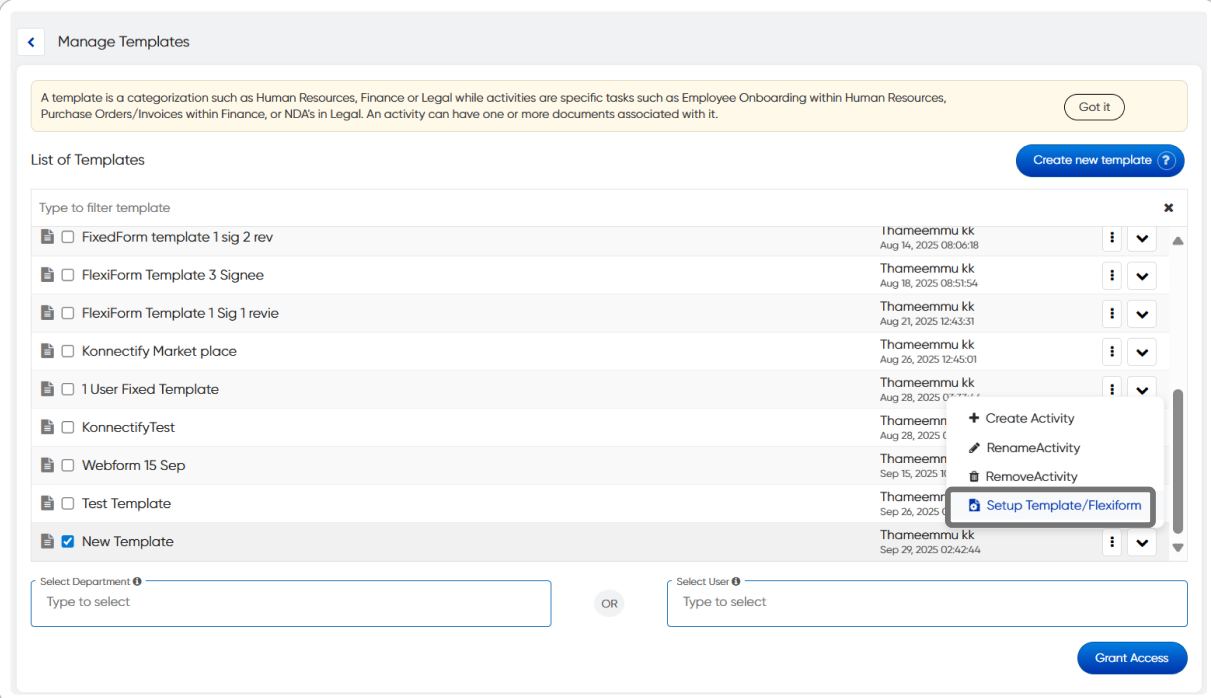
Task: Uncheck the New Template checkbox
Action: 68,542
